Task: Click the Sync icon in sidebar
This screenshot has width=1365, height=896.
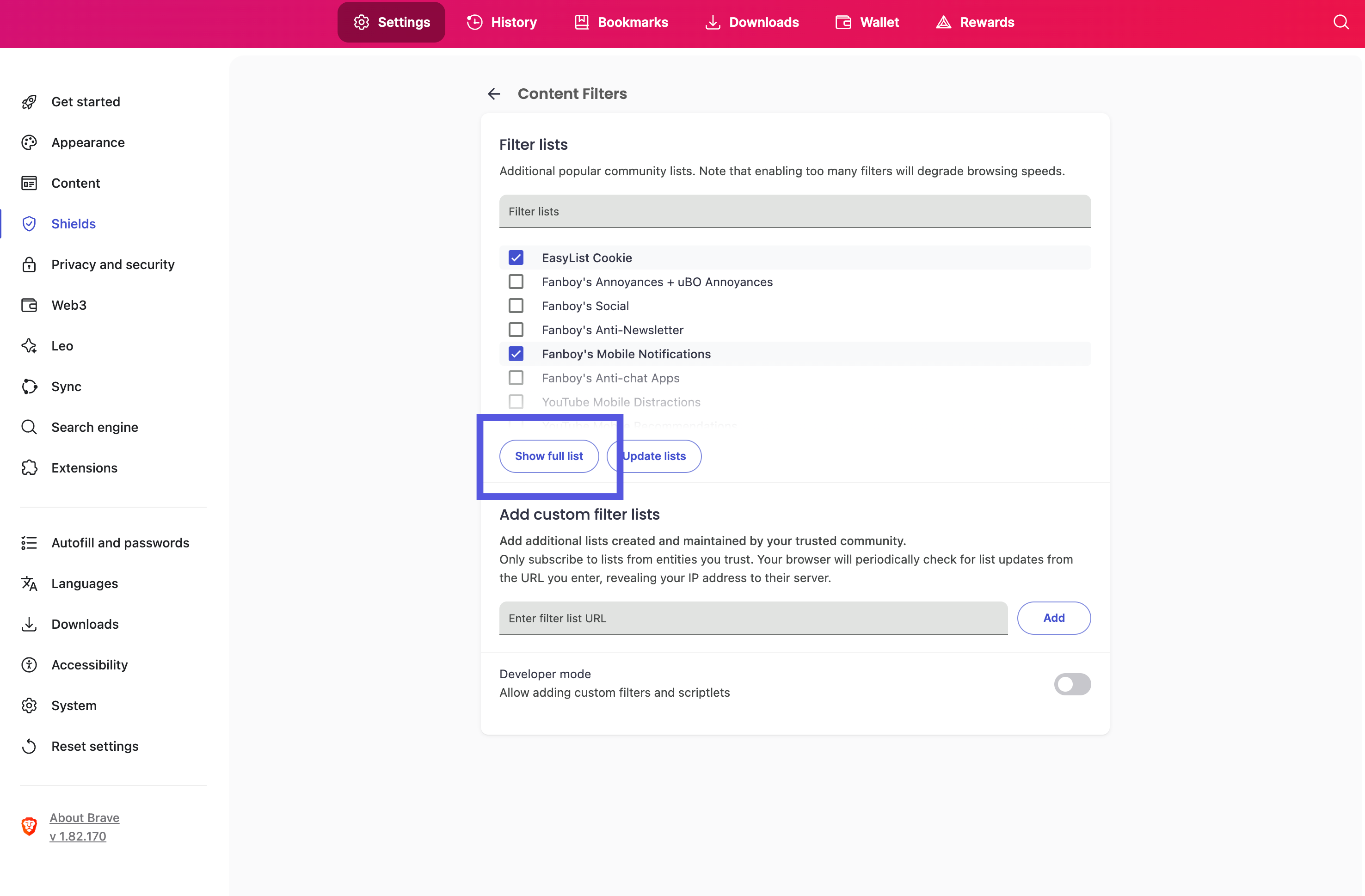Action: click(29, 387)
